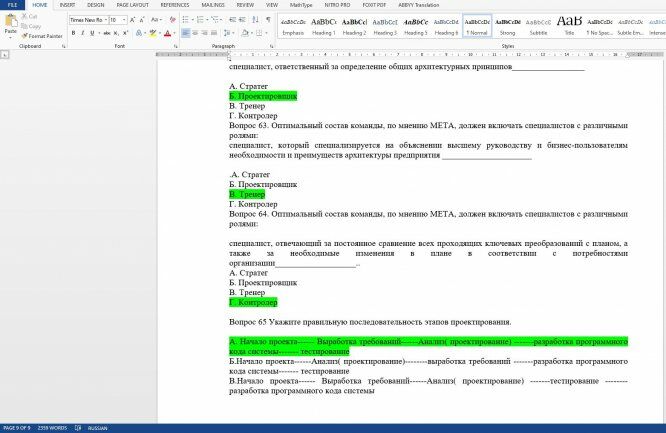666x433 pixels.
Task: Open Text Effects and Typography
Action: tap(139, 33)
